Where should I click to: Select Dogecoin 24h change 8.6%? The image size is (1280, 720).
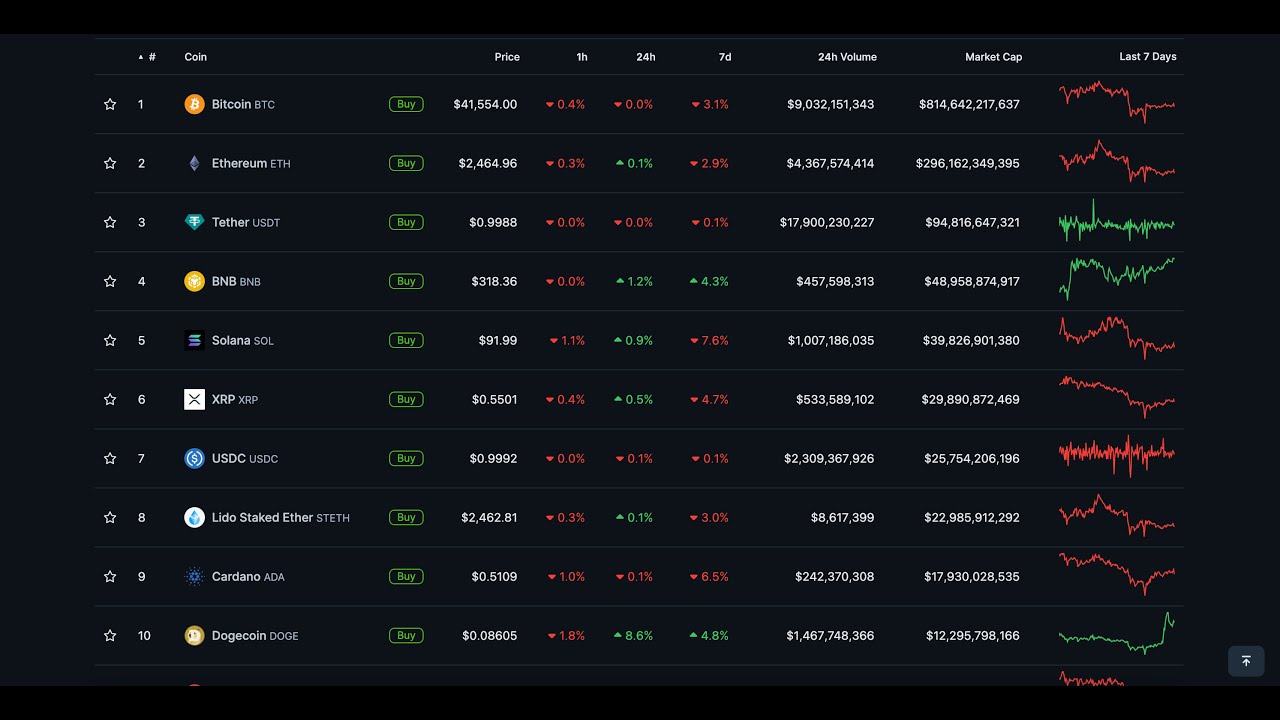click(633, 635)
